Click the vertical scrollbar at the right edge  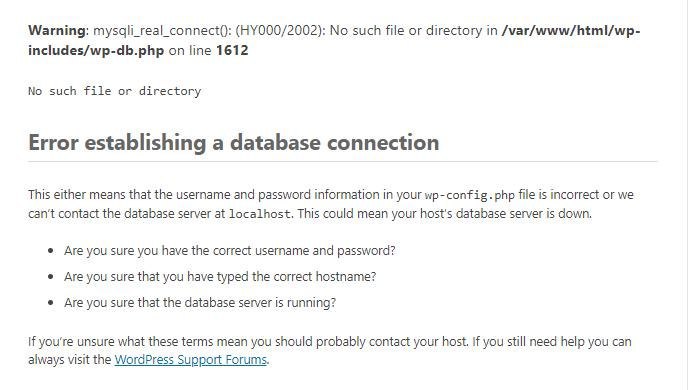click(x=684, y=195)
